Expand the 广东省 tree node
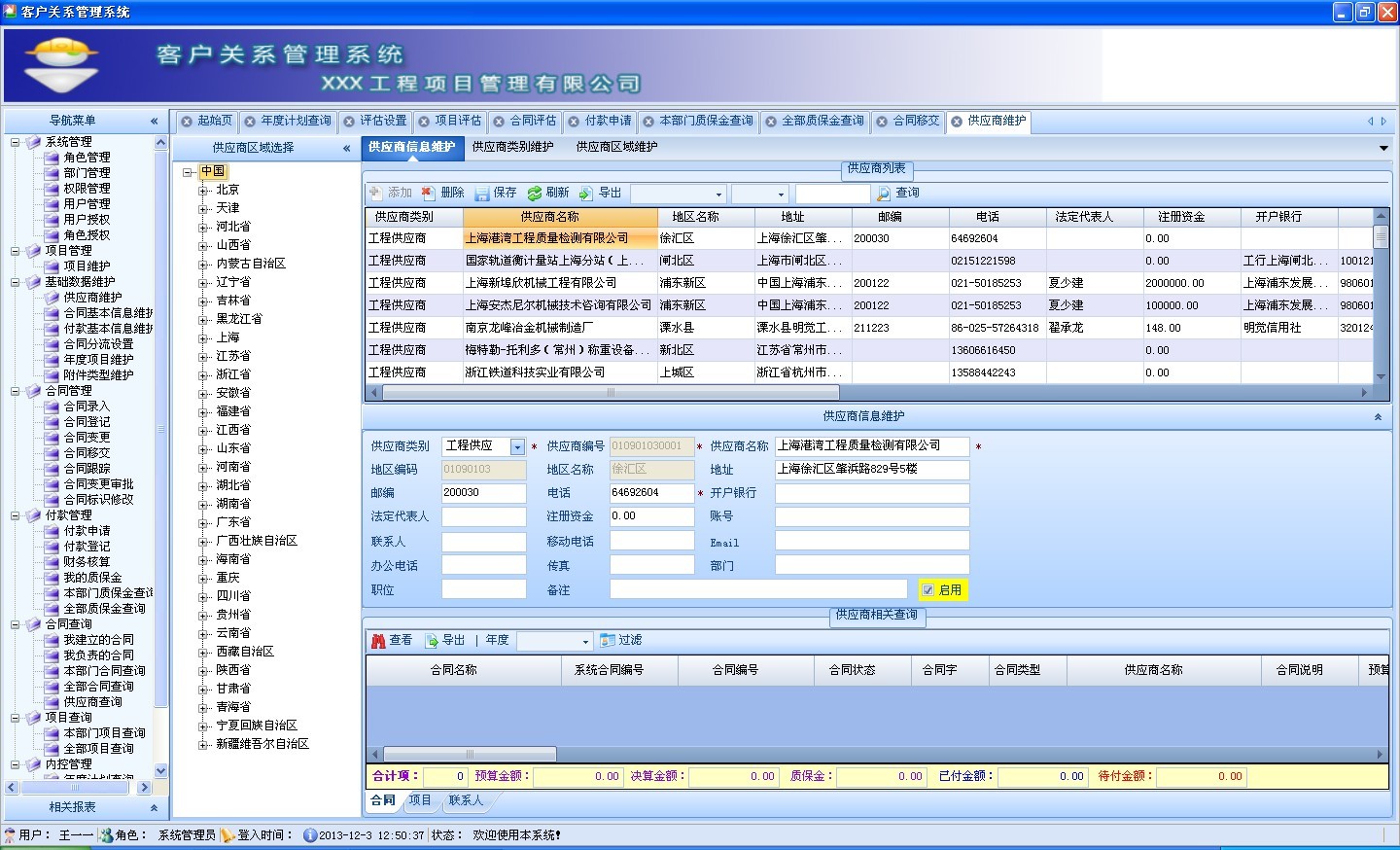The image size is (1400, 850). pyautogui.click(x=203, y=523)
